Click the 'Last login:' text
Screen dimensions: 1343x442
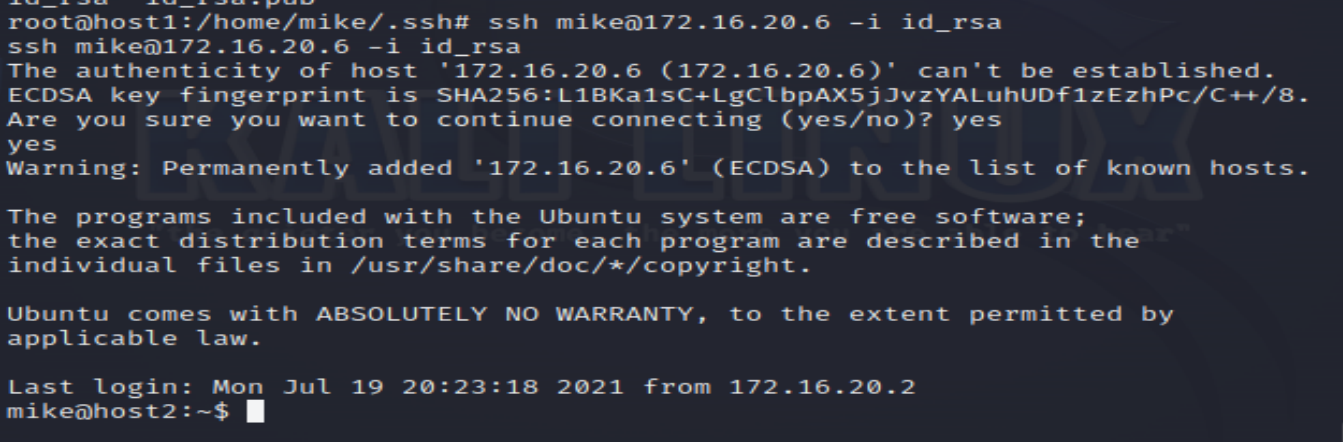point(101,387)
